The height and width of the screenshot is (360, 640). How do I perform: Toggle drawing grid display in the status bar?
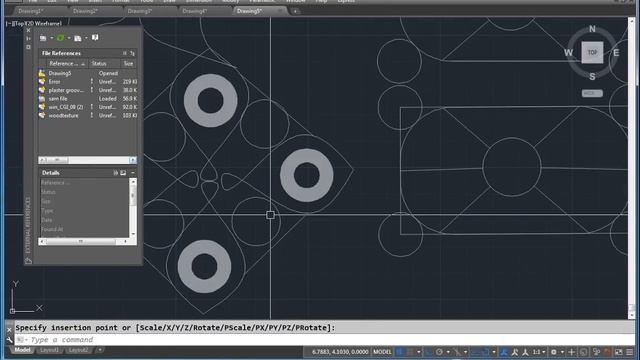[x=400, y=352]
